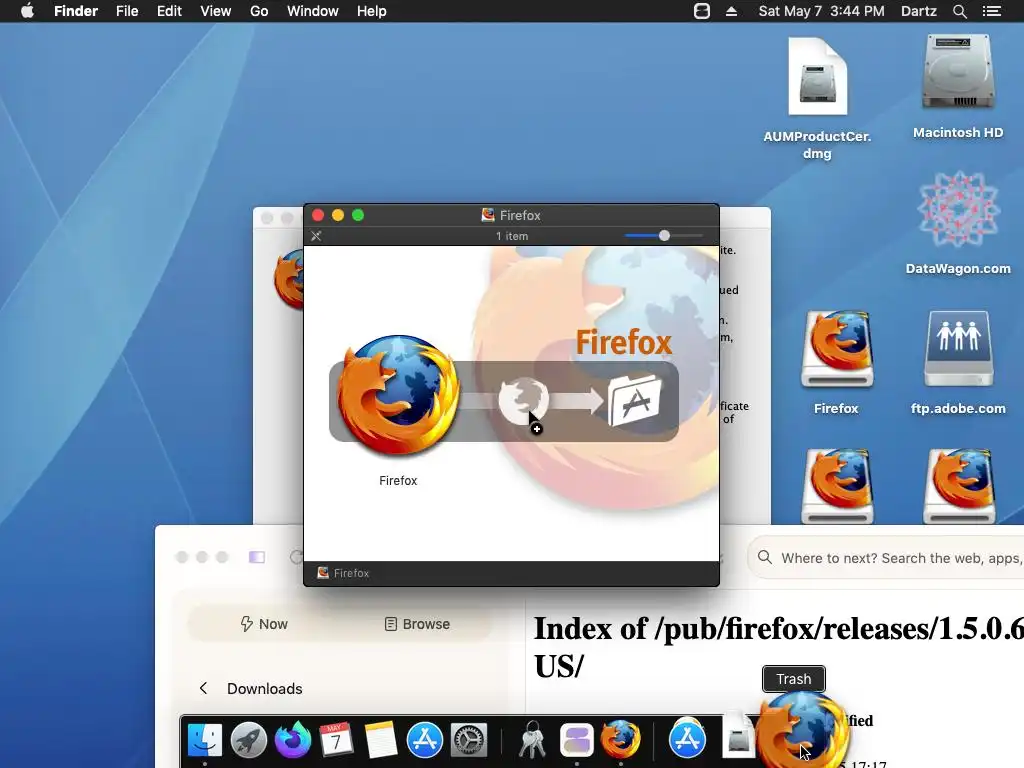Click the 'Index of /pub/firefox/releases' heading
This screenshot has width=1024, height=768.
tap(778, 647)
